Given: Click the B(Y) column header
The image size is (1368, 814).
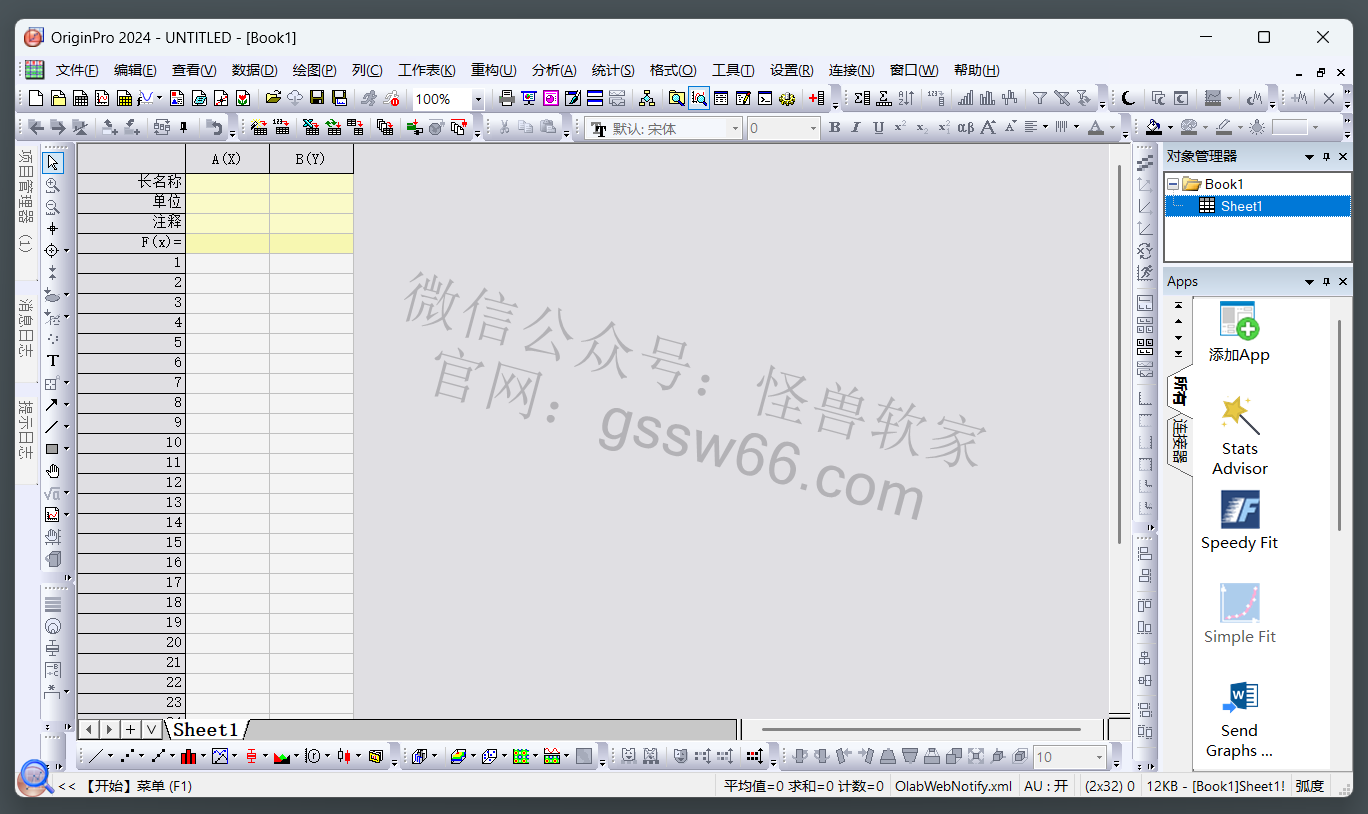Looking at the screenshot, I should click(311, 159).
